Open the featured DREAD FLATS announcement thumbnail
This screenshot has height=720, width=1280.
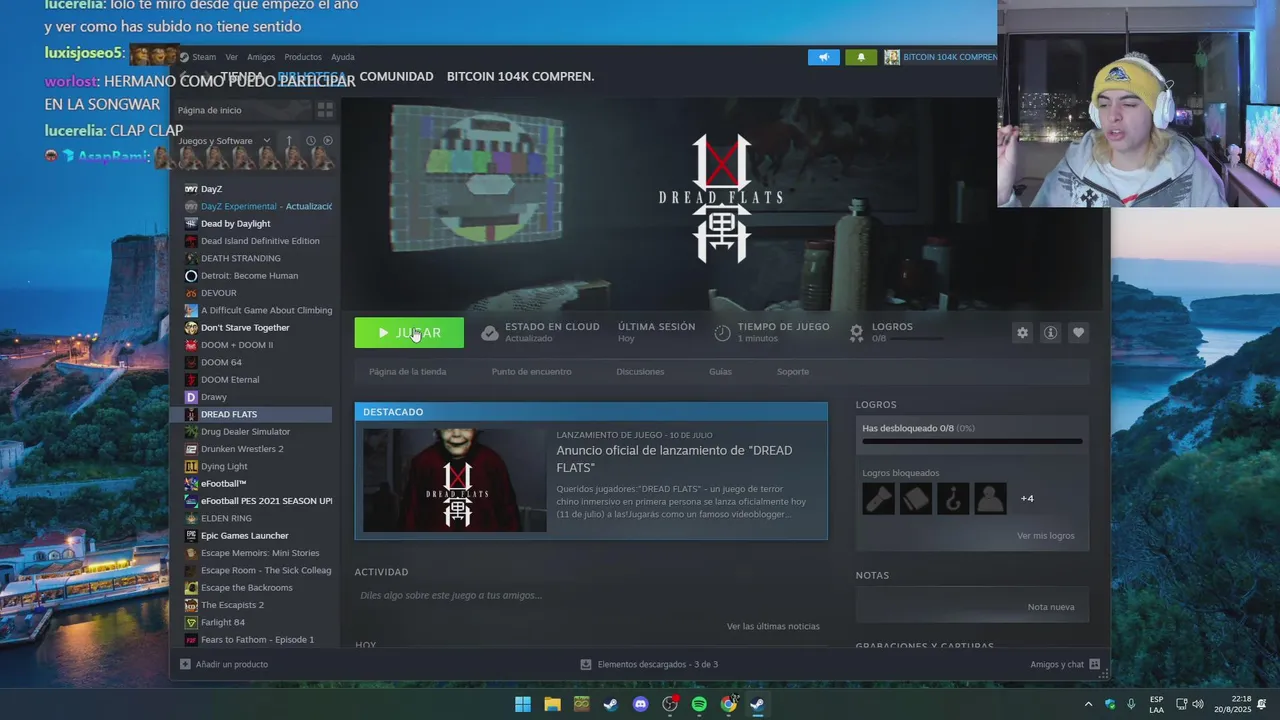click(454, 480)
